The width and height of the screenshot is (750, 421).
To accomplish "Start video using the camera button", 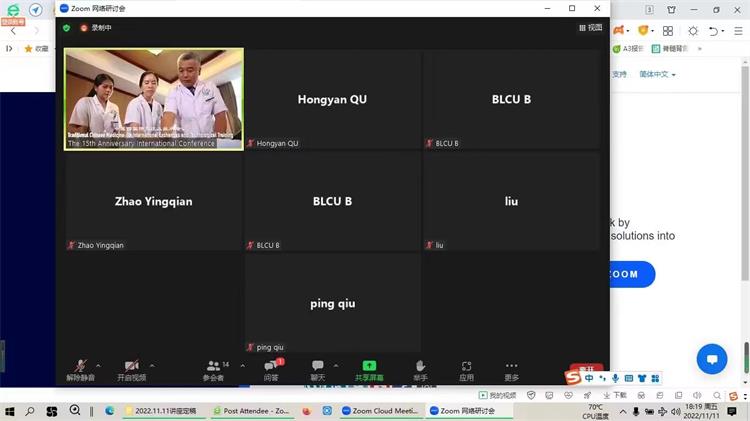I will (132, 370).
